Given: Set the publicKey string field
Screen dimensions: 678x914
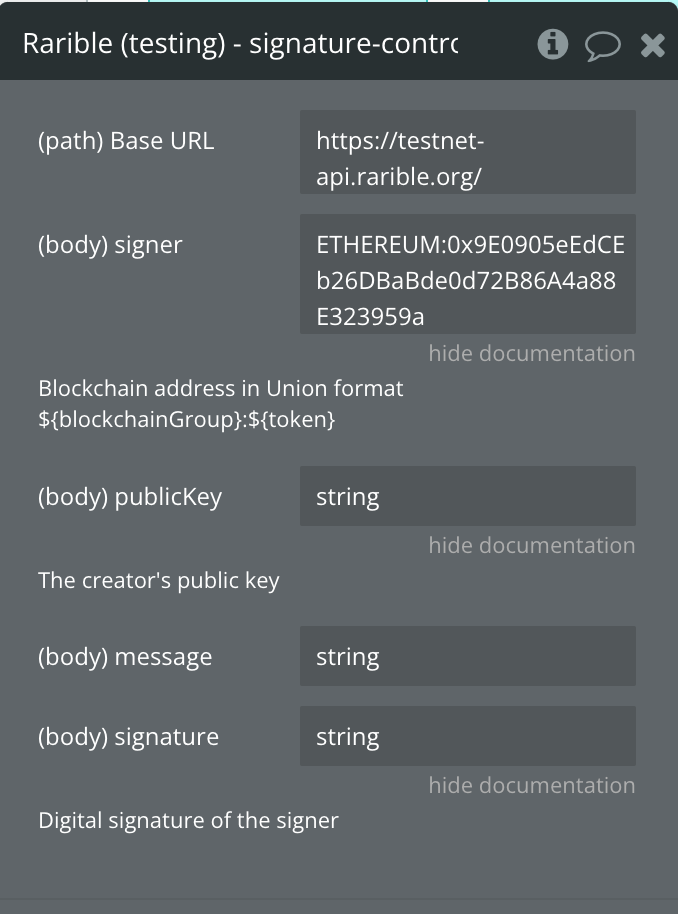Looking at the screenshot, I should click(468, 496).
